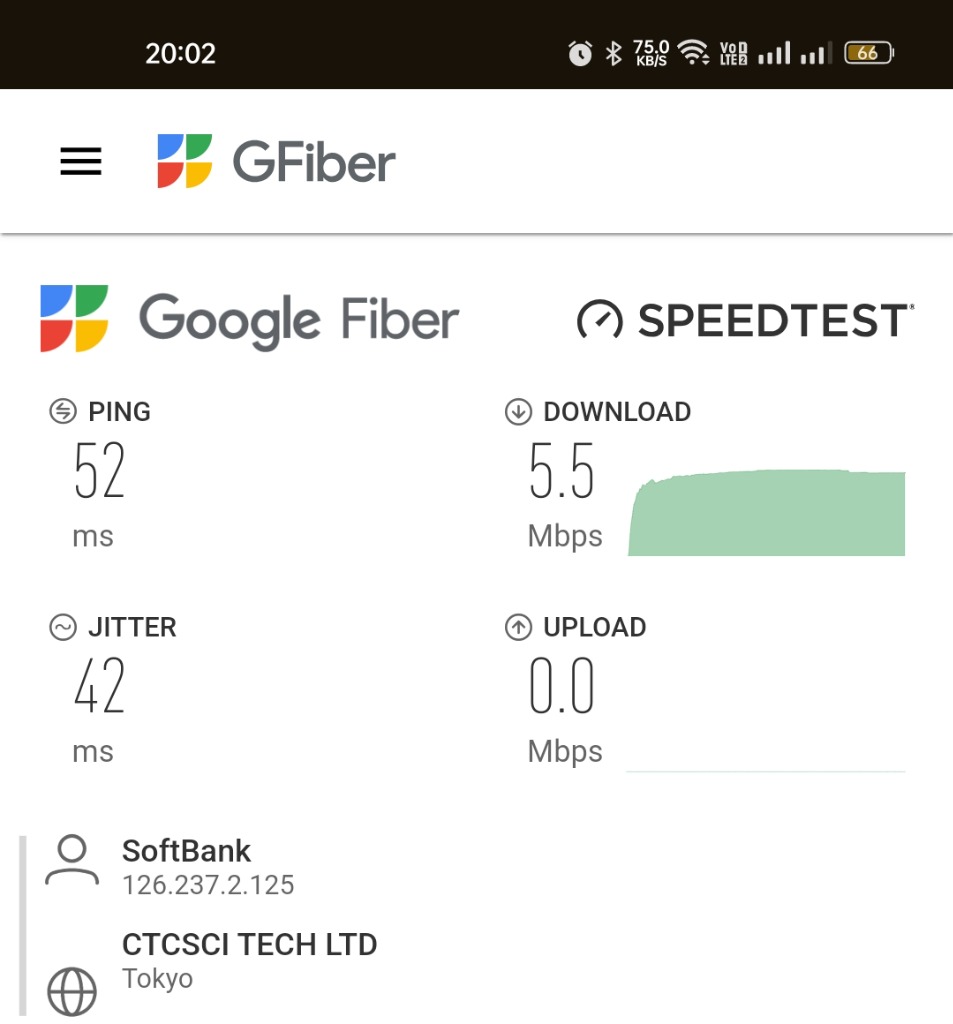Screen dimensions: 953x1024
Task: Tap the upload arrow icon
Action: (x=519, y=627)
